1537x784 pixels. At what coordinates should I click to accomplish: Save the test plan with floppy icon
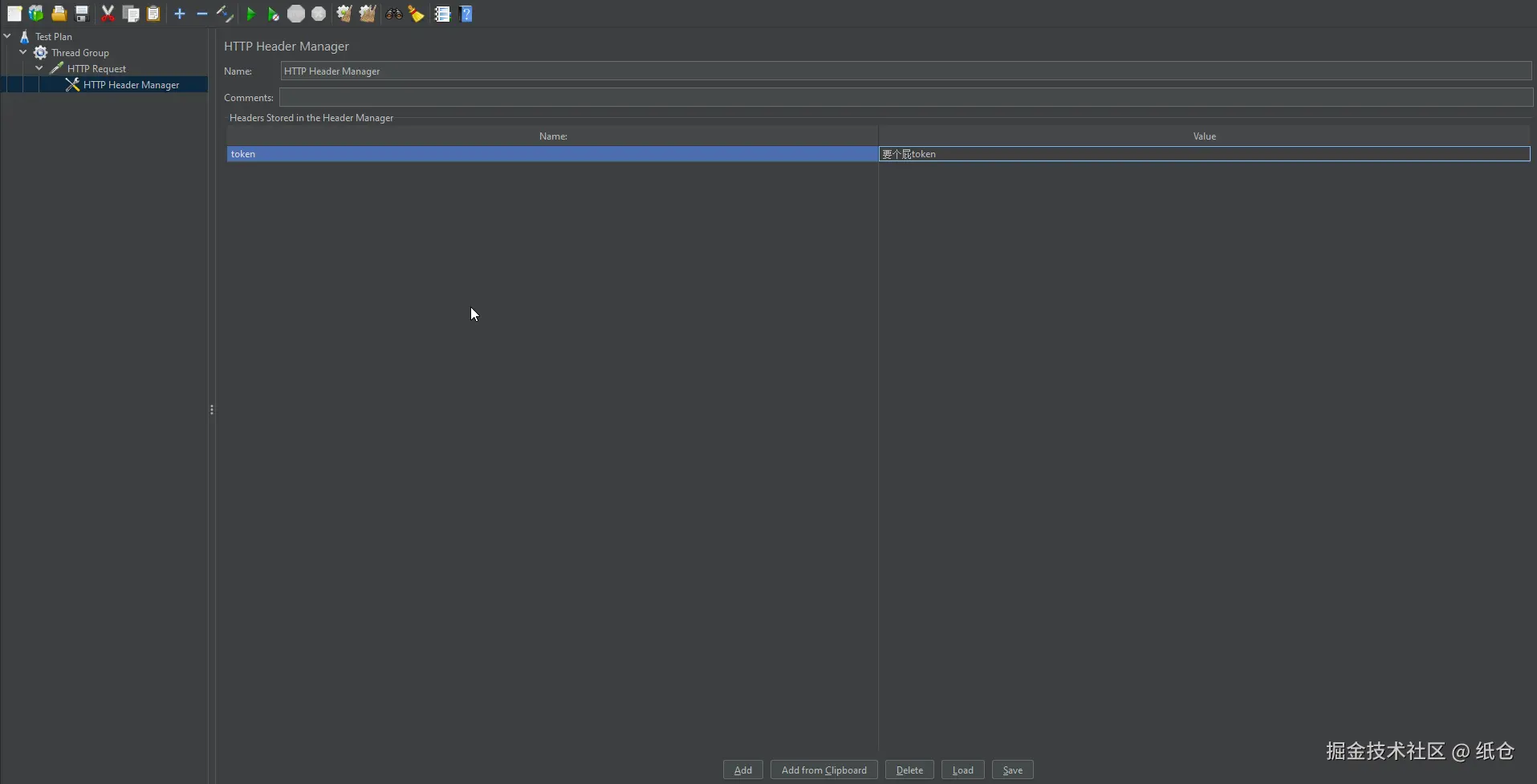tap(81, 14)
